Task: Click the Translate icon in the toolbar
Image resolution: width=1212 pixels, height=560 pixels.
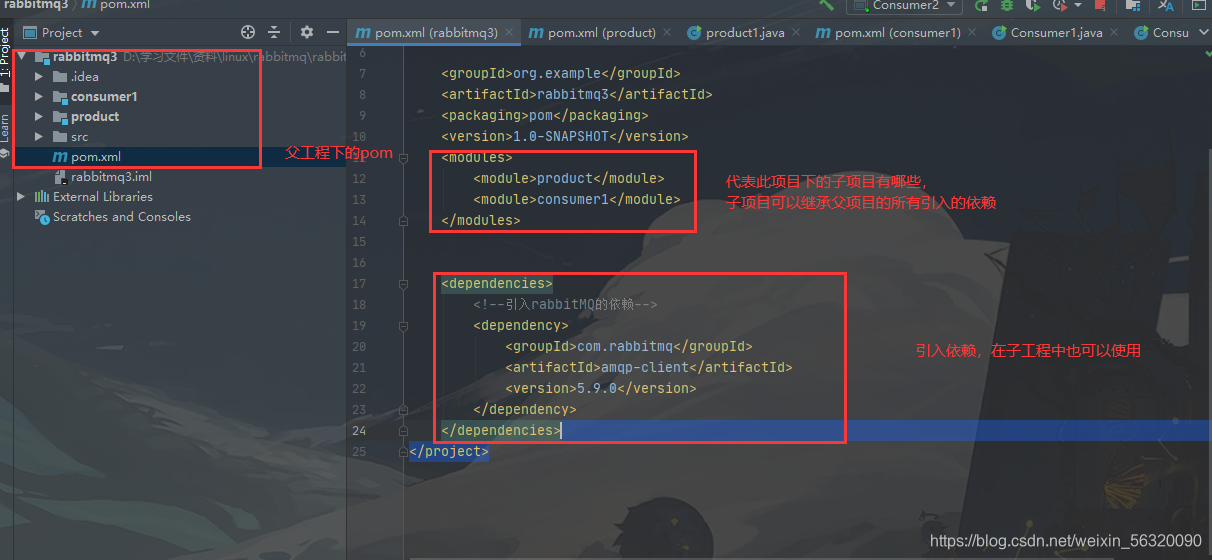Action: (1165, 5)
